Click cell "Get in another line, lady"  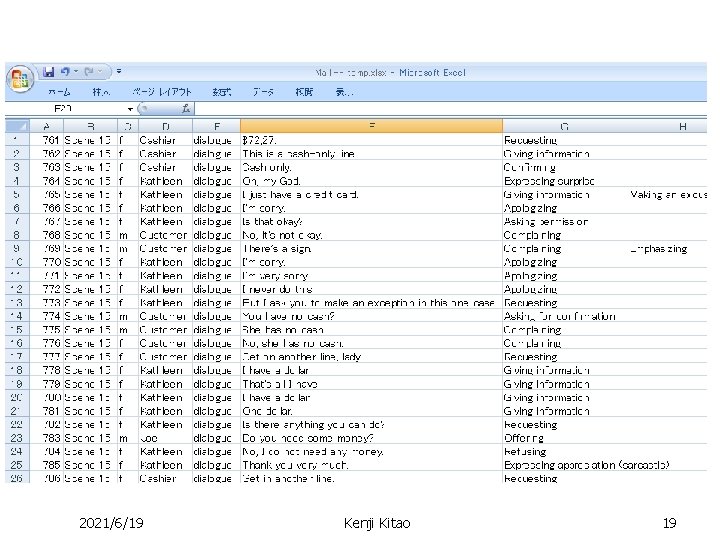pyautogui.click(x=371, y=356)
